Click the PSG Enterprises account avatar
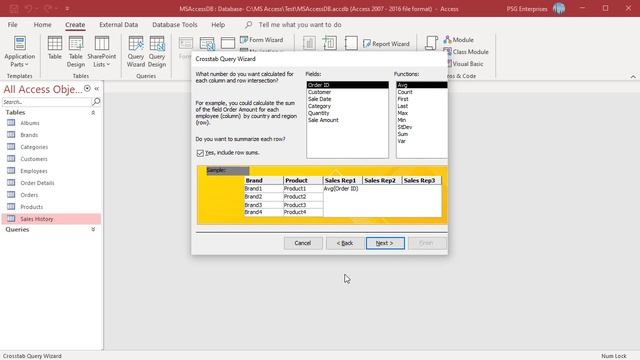This screenshot has width=640, height=360. tap(559, 8)
